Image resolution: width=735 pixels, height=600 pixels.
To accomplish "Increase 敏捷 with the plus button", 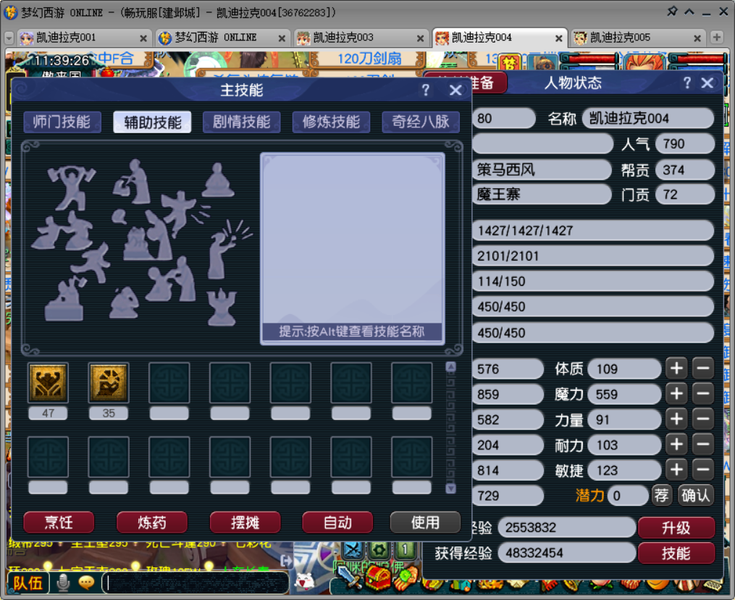I will point(676,470).
